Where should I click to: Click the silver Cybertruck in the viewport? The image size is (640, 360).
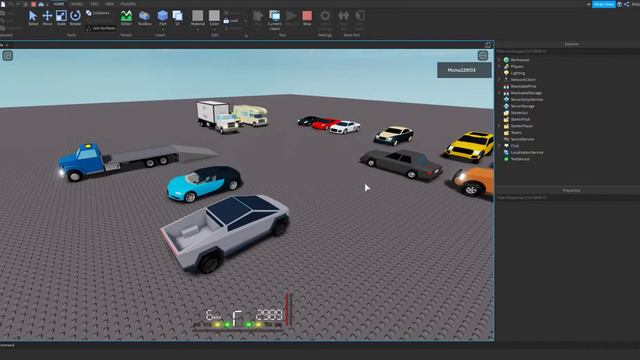click(x=225, y=233)
